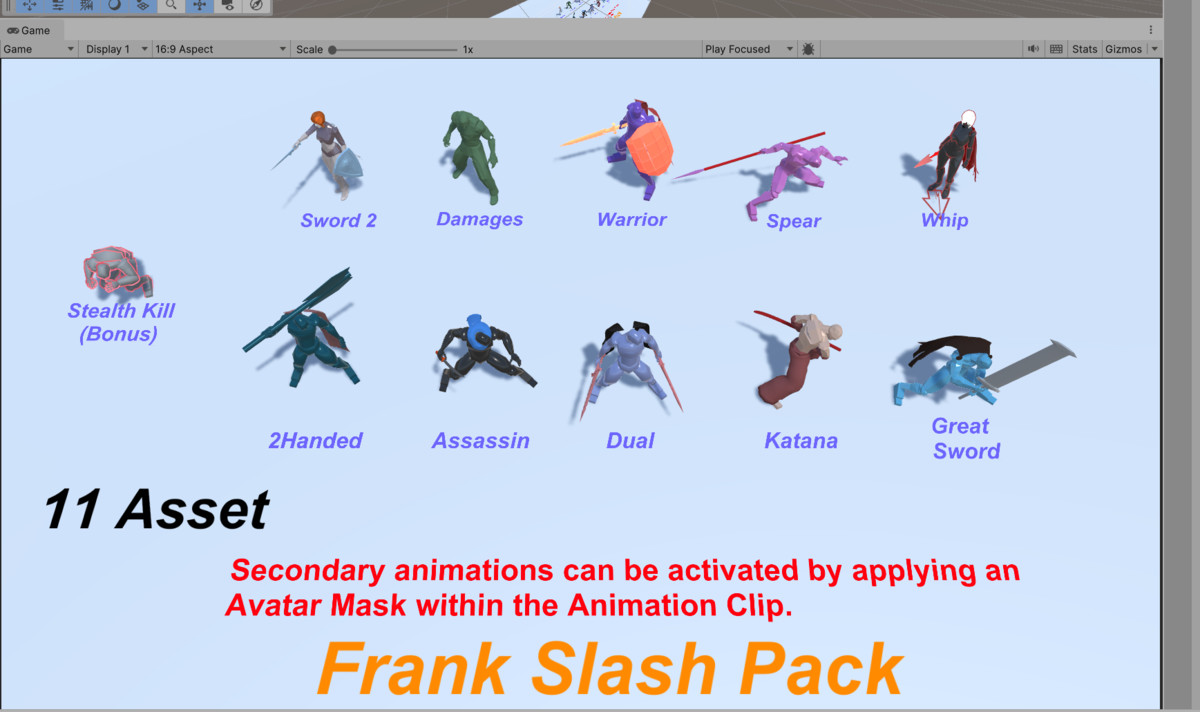Click the warning highlight icon beside Play Focused

(x=807, y=48)
